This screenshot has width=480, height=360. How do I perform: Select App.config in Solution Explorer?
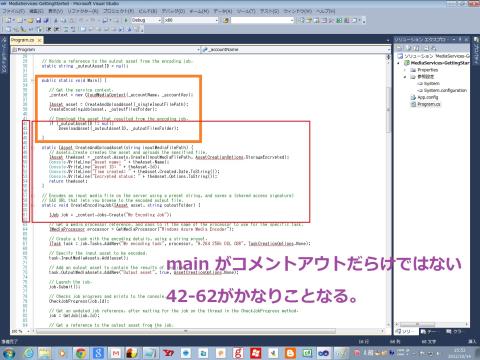[x=424, y=97]
